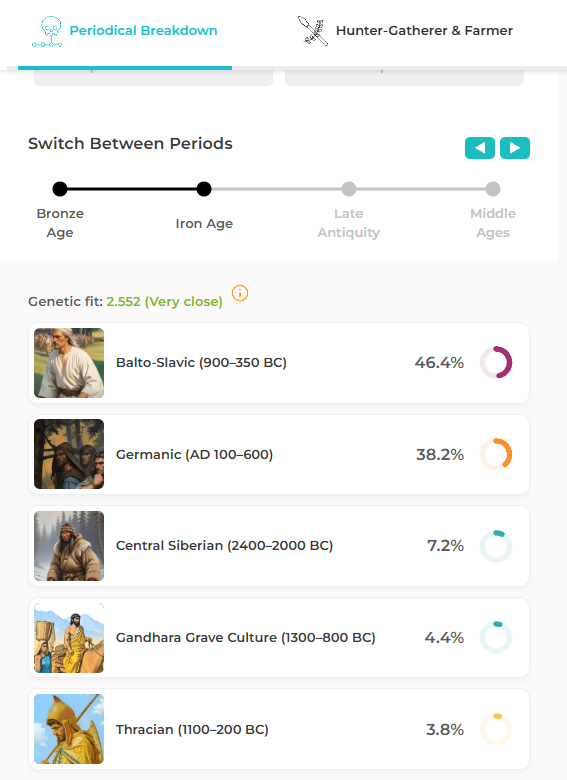
Task: Click the Germanic orange donut chart
Action: pos(496,454)
